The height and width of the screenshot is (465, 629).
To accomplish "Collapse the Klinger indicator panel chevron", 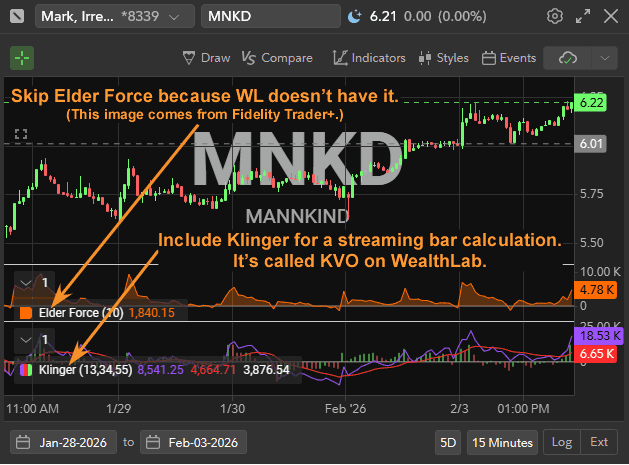I will click(x=26, y=340).
